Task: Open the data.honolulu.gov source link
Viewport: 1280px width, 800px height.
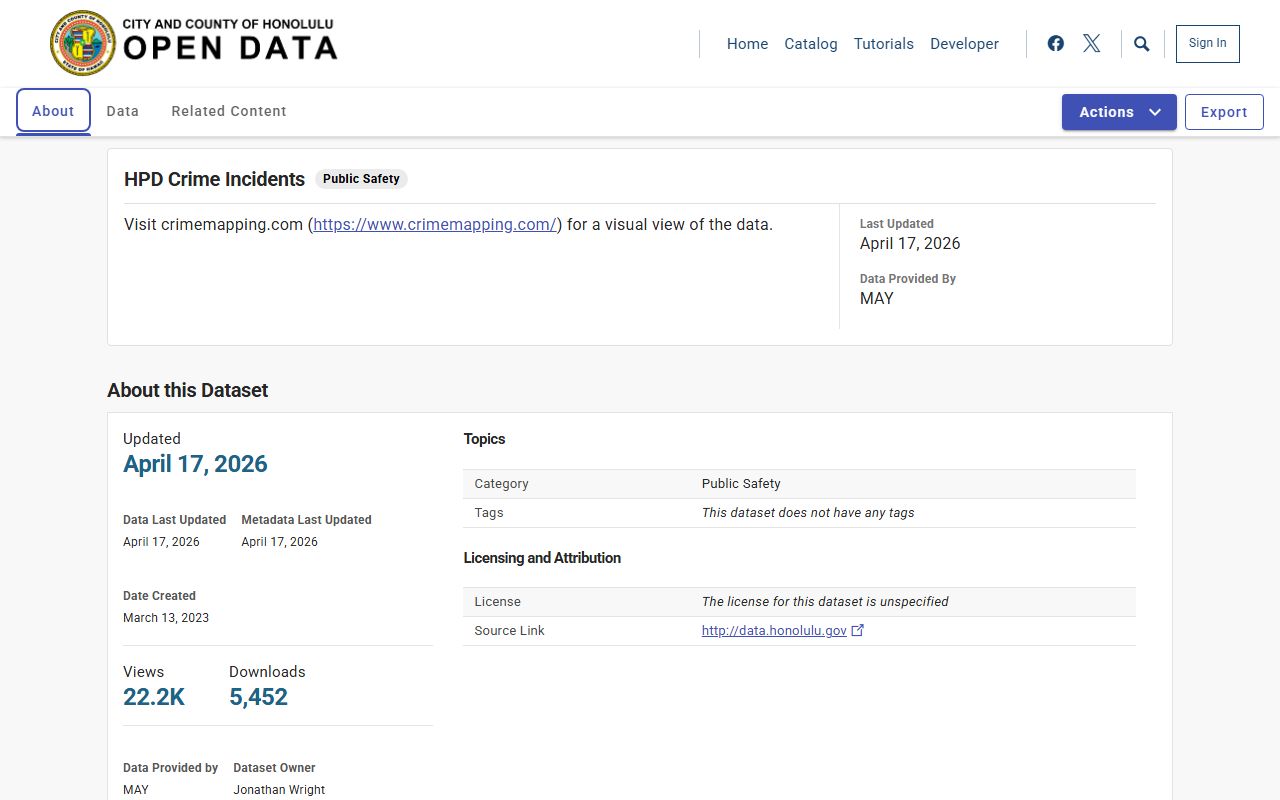Action: click(x=774, y=631)
